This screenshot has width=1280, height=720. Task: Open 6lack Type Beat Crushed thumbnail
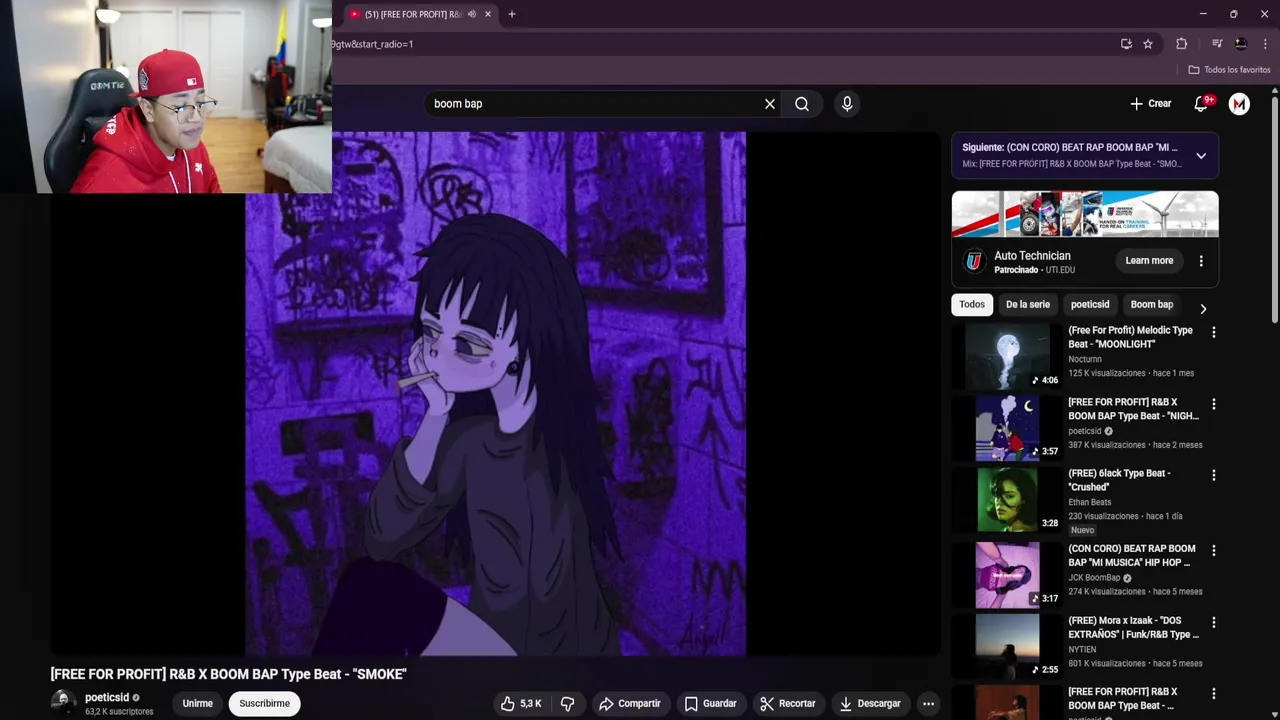[x=1008, y=500]
